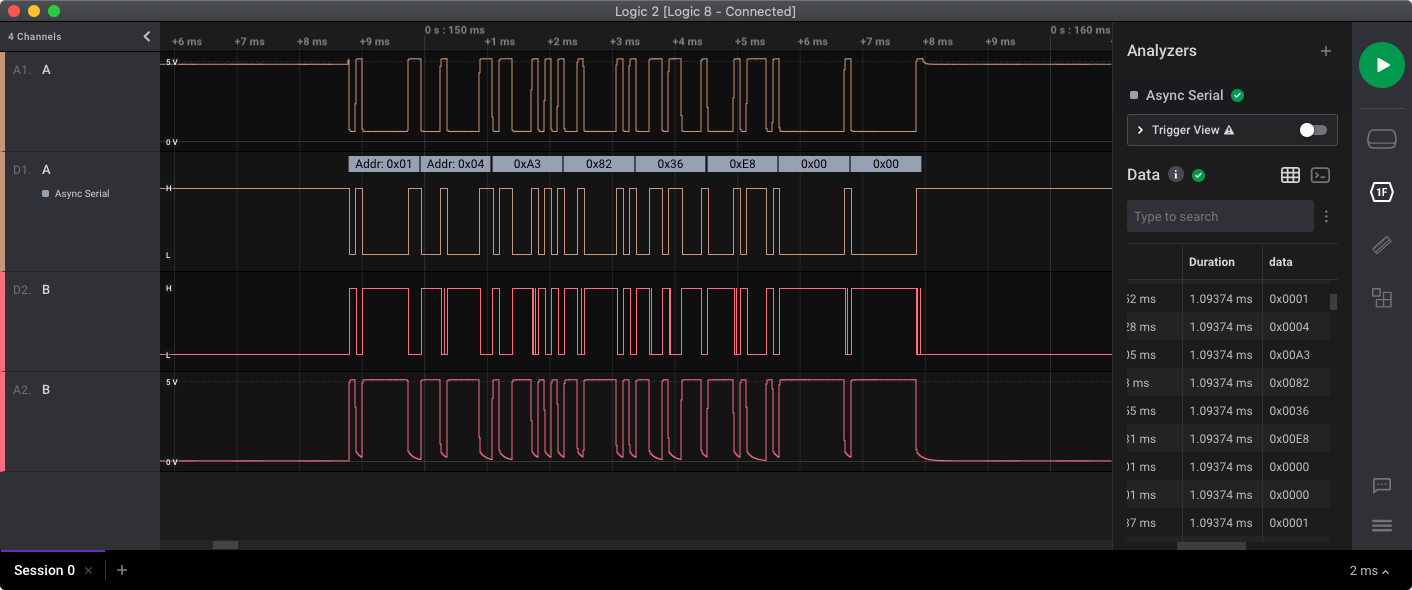Add a new analyzer with plus icon
The image size is (1412, 590).
pos(1326,51)
